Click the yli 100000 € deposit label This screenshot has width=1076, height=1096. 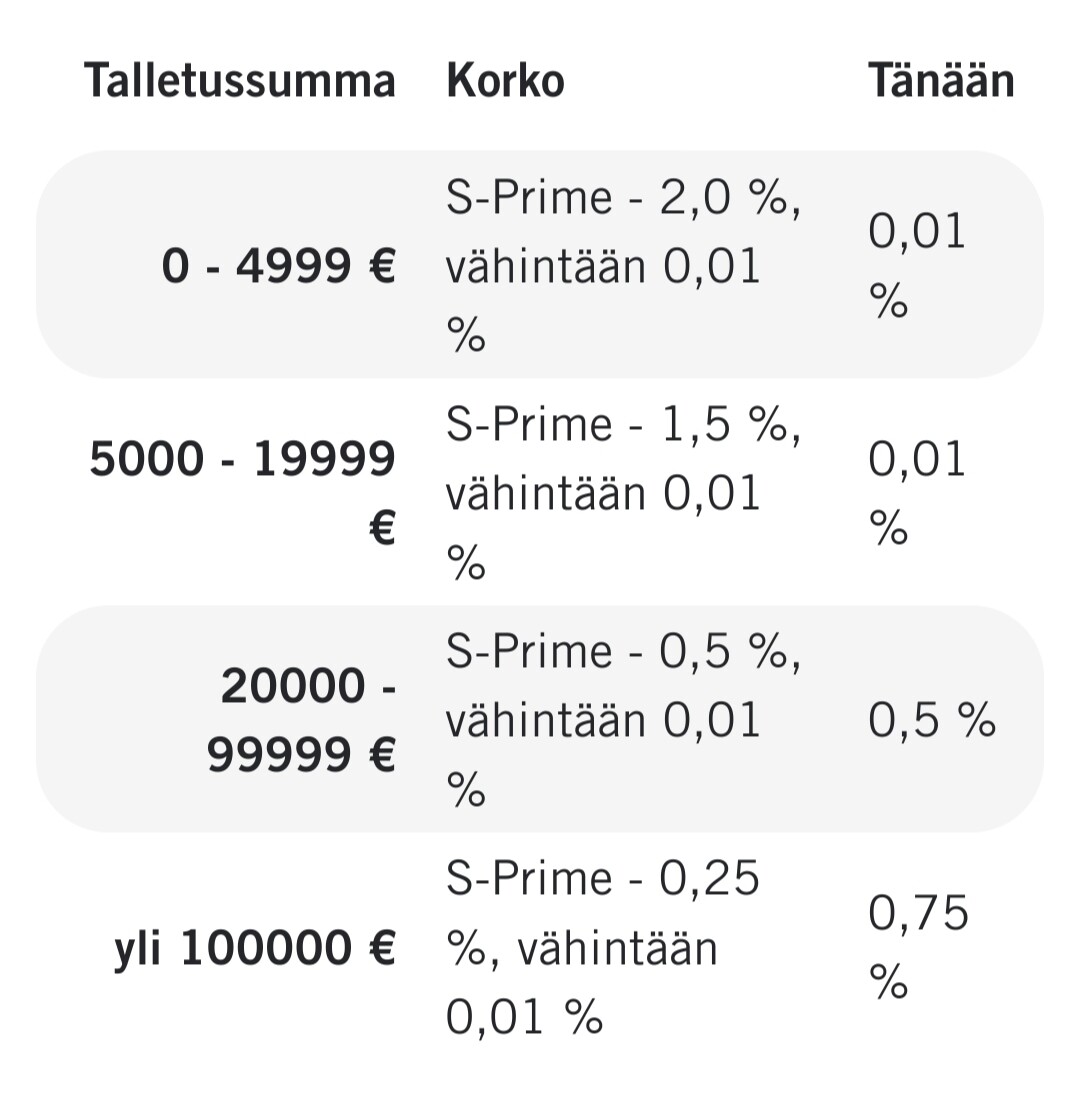tap(255, 947)
